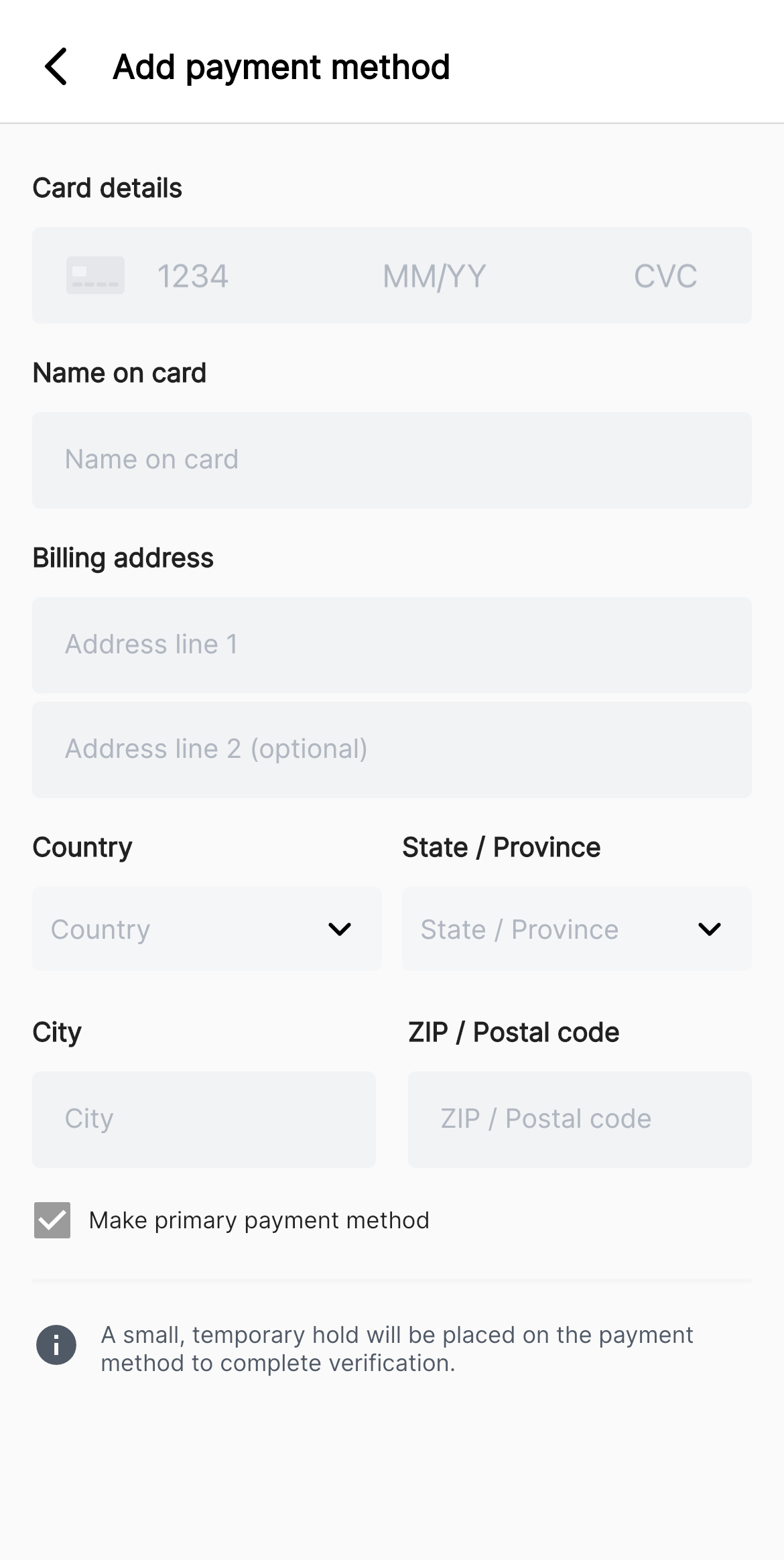784x1560 pixels.
Task: Click the temporary hold verification notice text
Action: pos(397,1348)
